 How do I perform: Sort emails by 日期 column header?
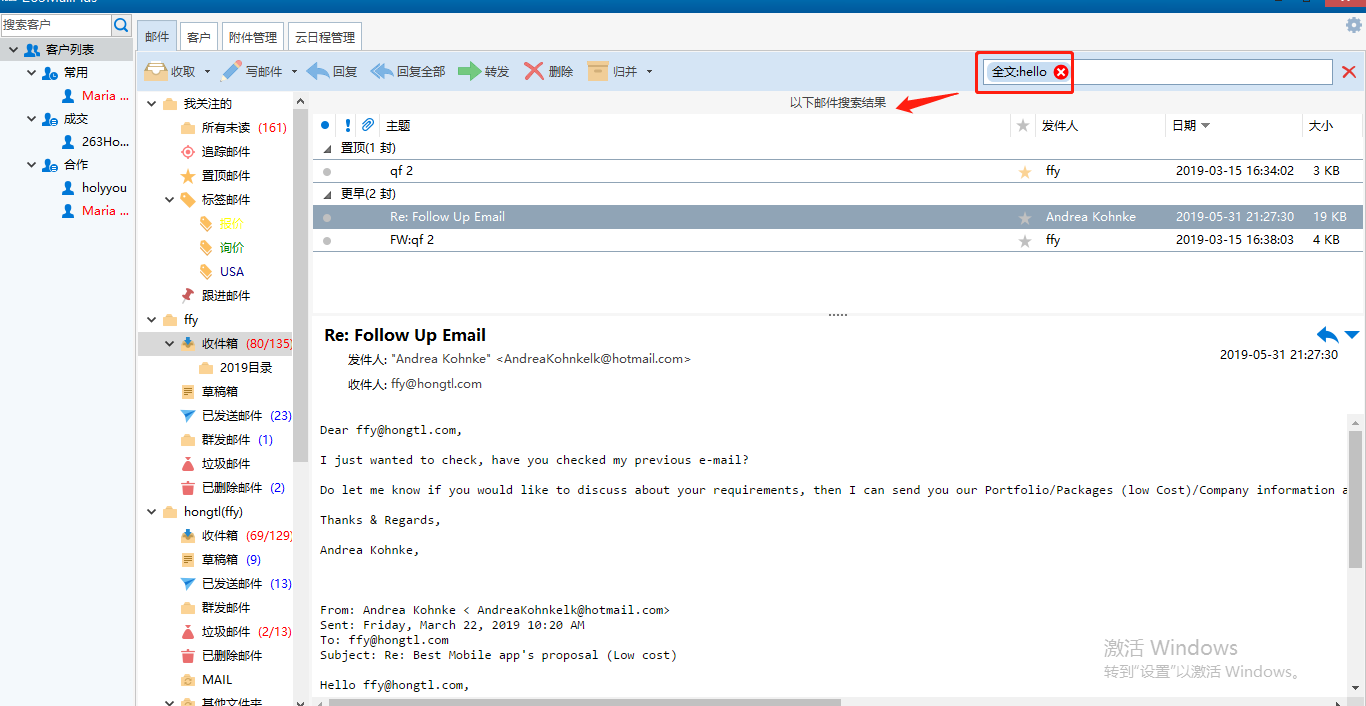1184,125
